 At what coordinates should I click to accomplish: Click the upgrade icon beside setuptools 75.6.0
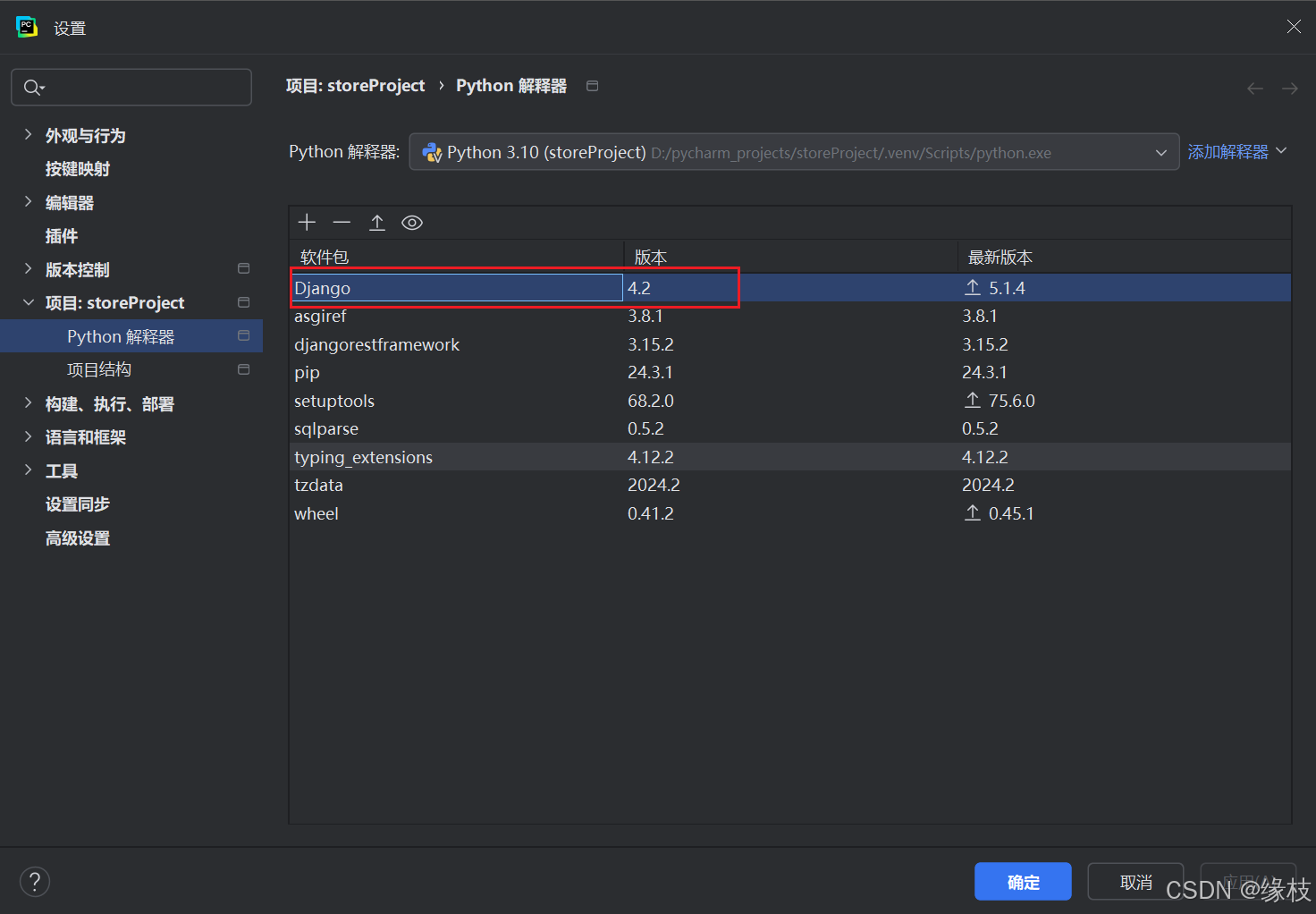pos(972,401)
